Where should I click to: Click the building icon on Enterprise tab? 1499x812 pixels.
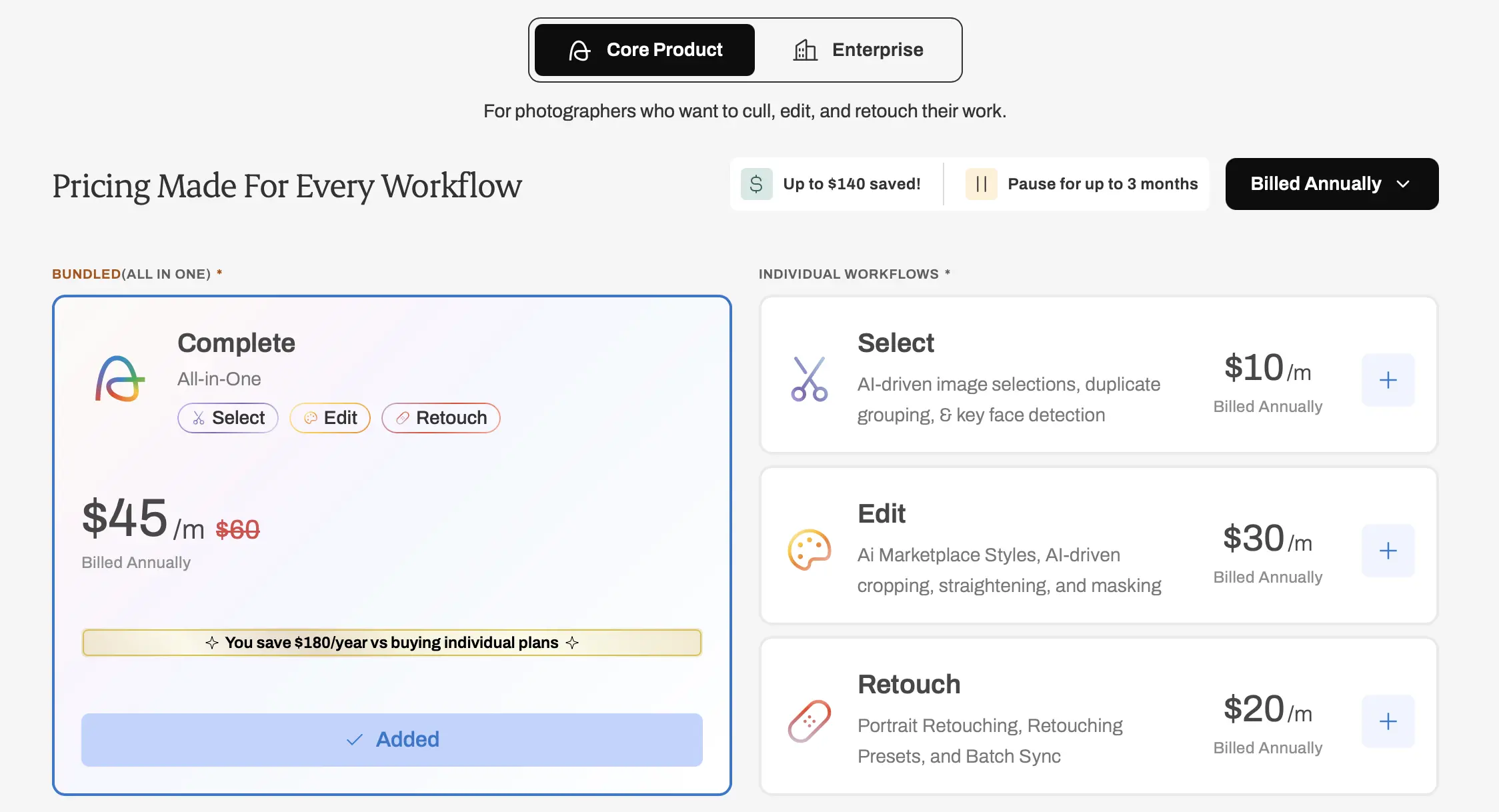(805, 50)
